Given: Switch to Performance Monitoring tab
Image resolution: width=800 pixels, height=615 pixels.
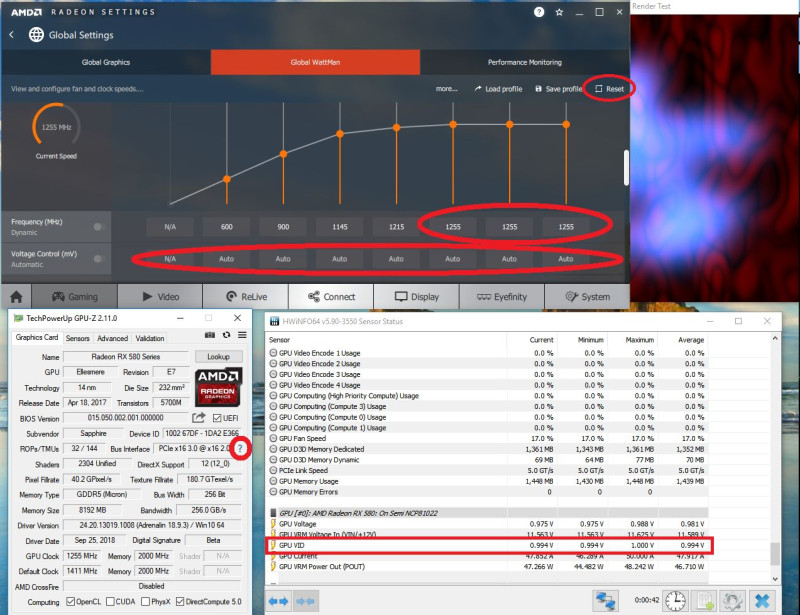Looking at the screenshot, I should point(524,62).
